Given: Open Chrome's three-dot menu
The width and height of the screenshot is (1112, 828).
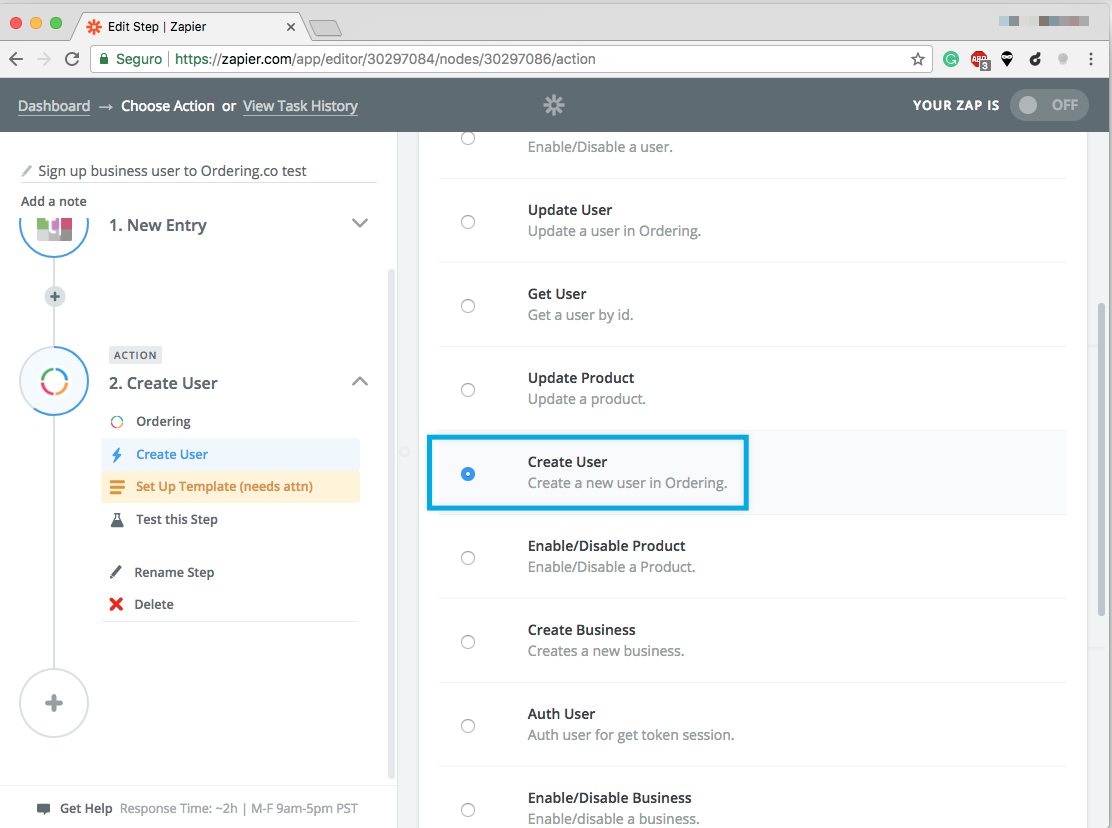Looking at the screenshot, I should (1091, 60).
